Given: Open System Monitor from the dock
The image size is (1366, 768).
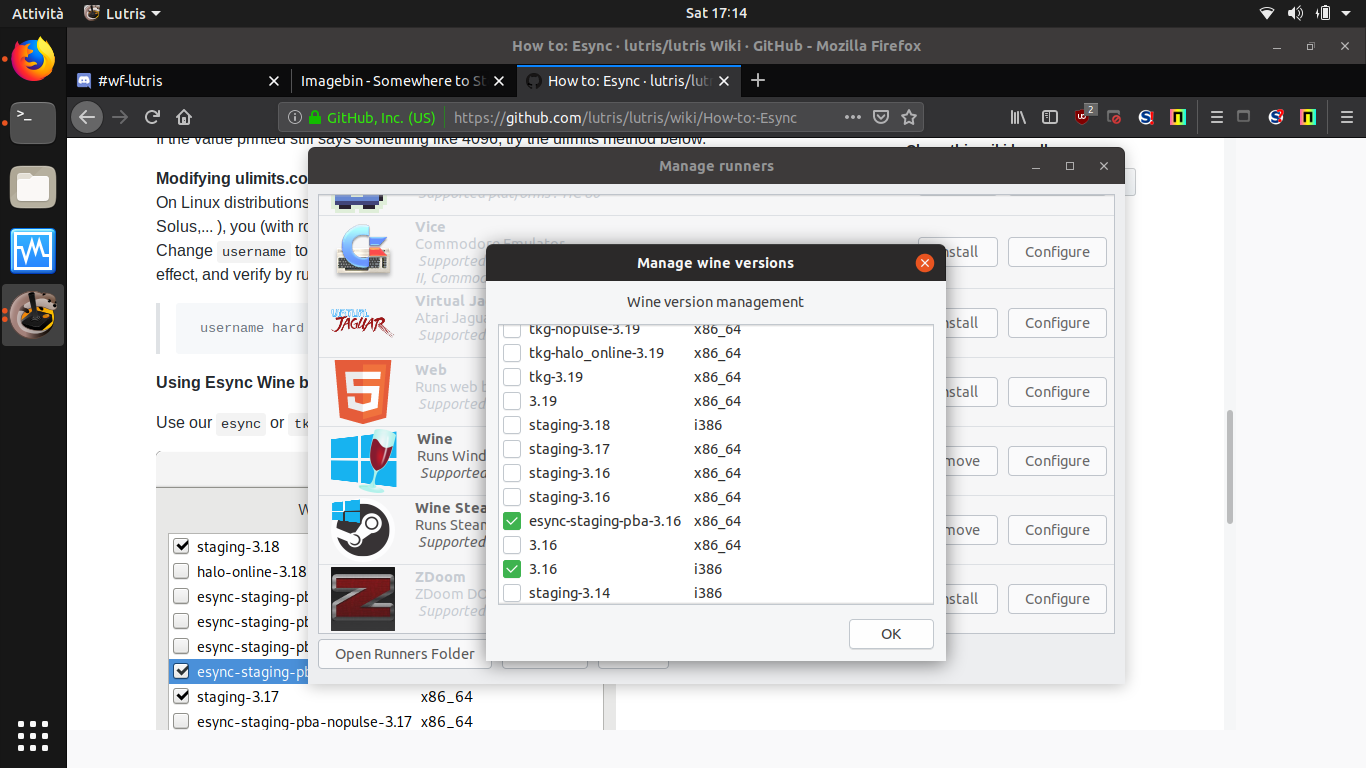Looking at the screenshot, I should [33, 251].
